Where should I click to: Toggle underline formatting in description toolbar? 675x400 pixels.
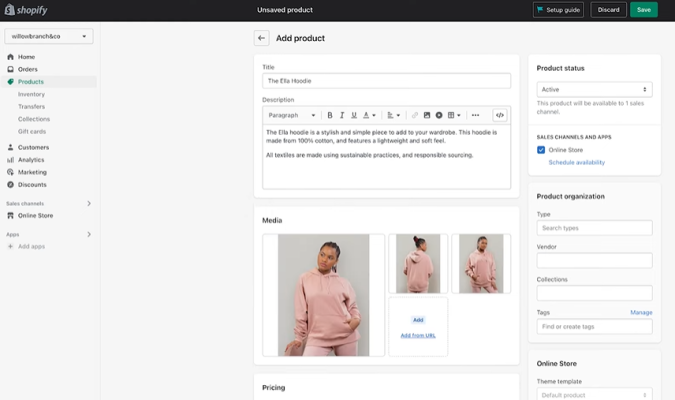354,115
